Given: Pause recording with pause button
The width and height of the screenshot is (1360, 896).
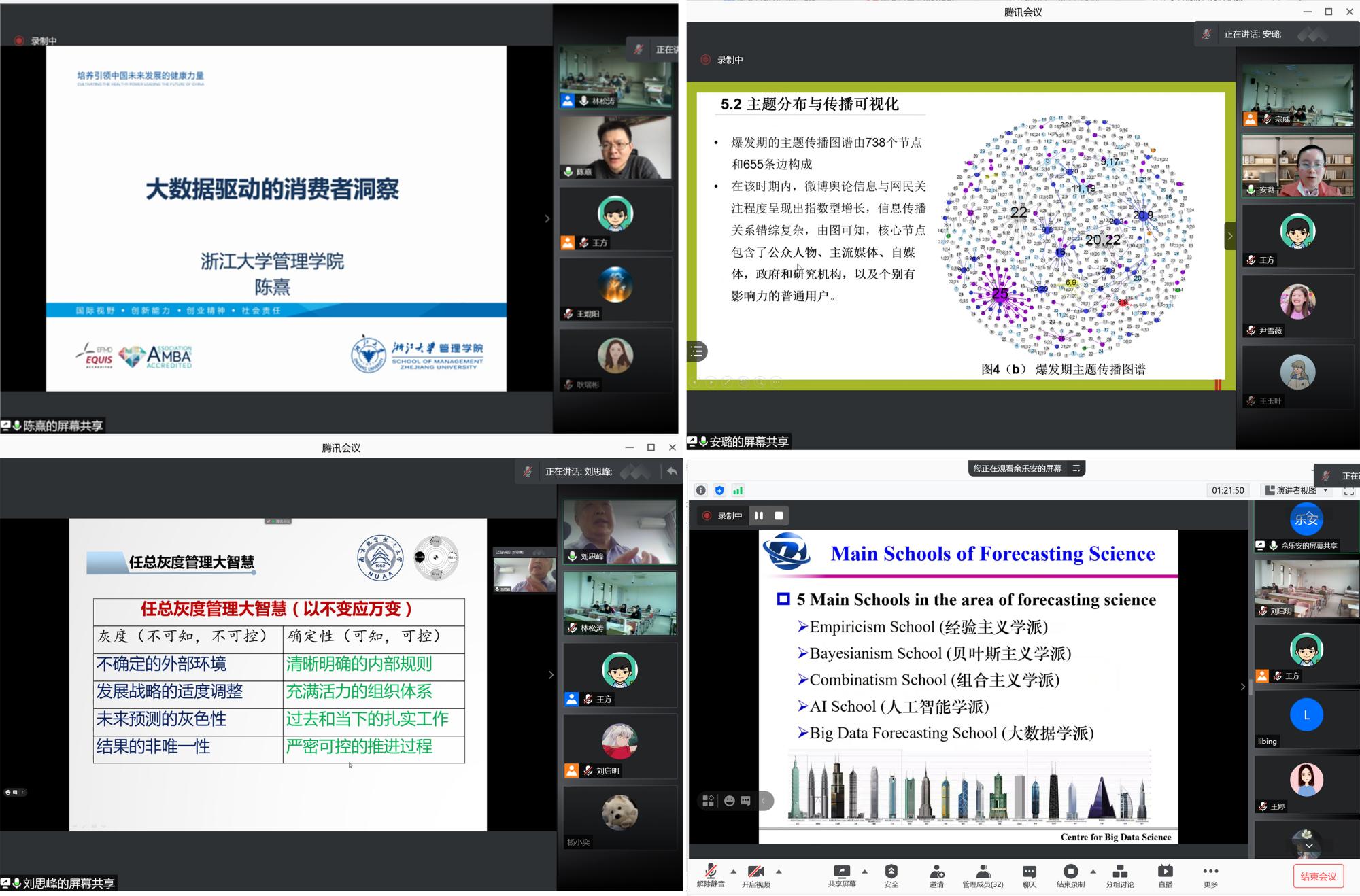Looking at the screenshot, I should point(759,516).
